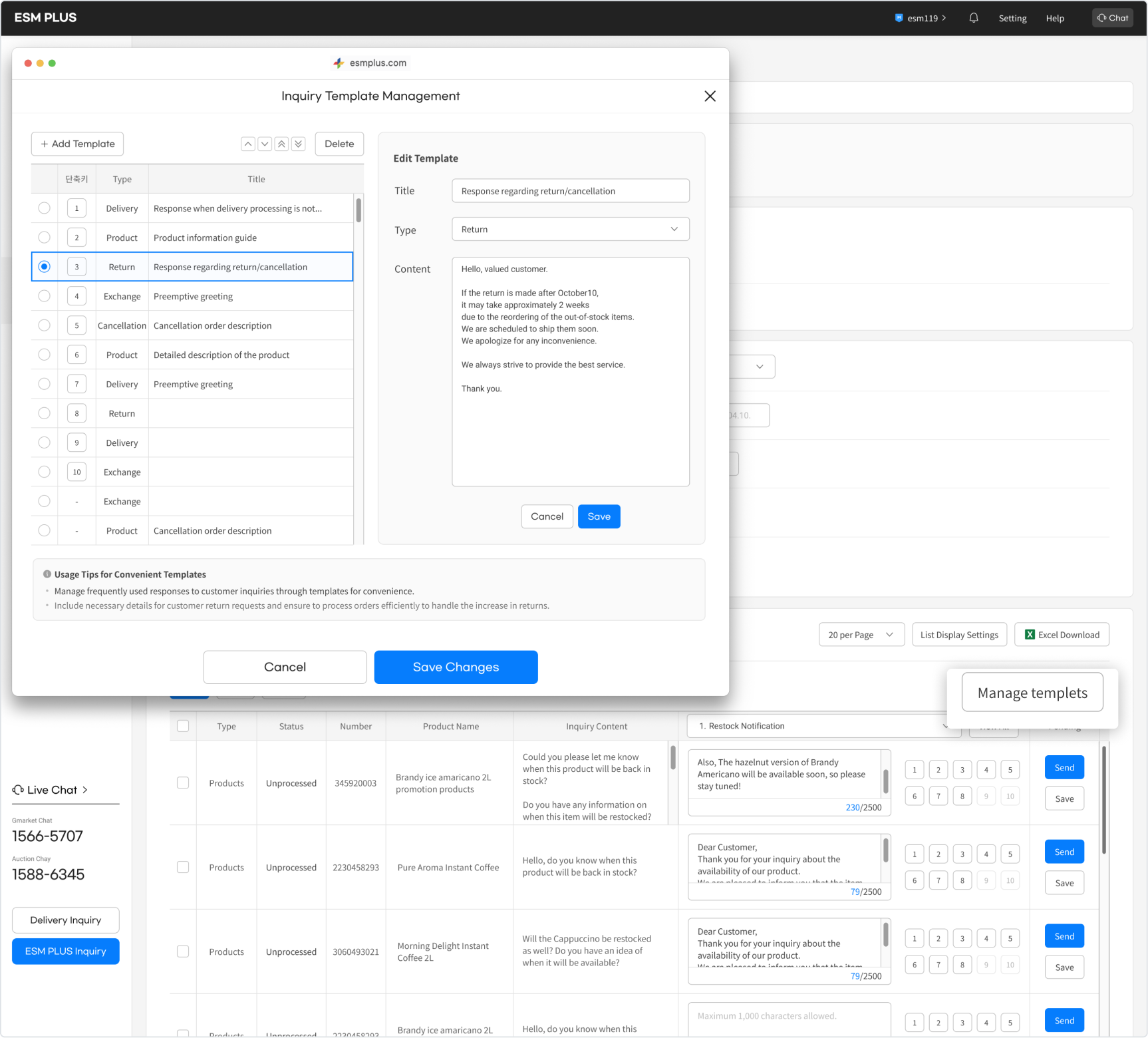This screenshot has height=1038, width=1148.
Task: Move template to top with double-up arrow
Action: (281, 144)
